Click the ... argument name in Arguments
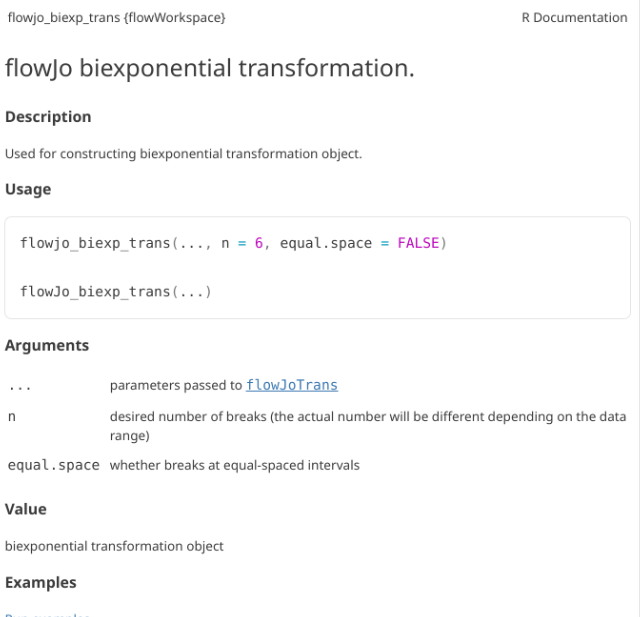 click(x=19, y=386)
